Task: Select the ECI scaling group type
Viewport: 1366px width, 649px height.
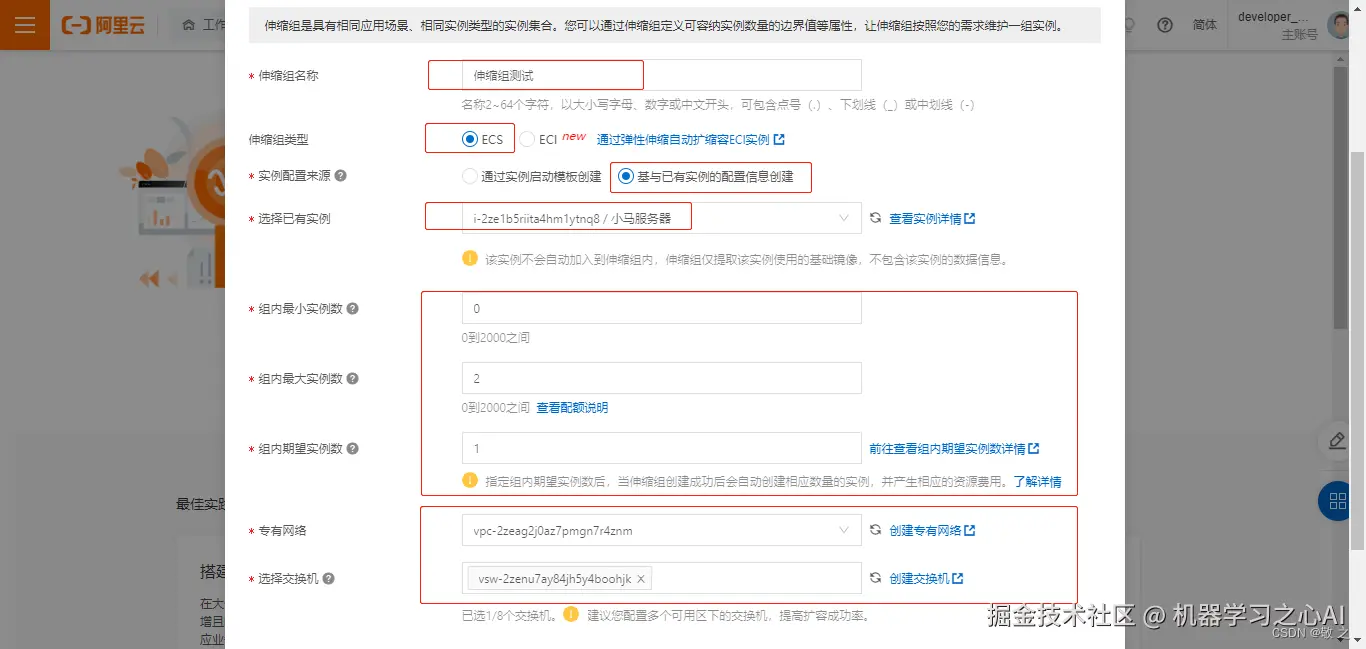Action: 527,139
